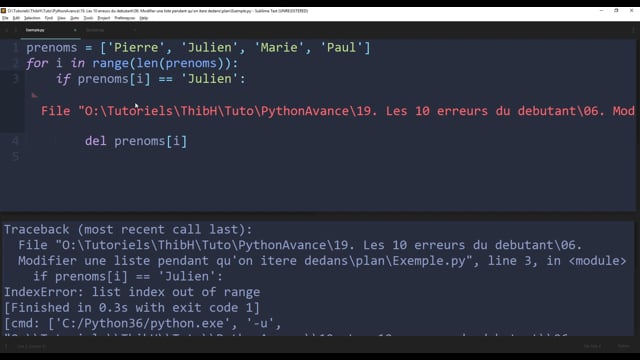Open the Selection menu
Screen dimensions: 640x360
pos(32,18)
